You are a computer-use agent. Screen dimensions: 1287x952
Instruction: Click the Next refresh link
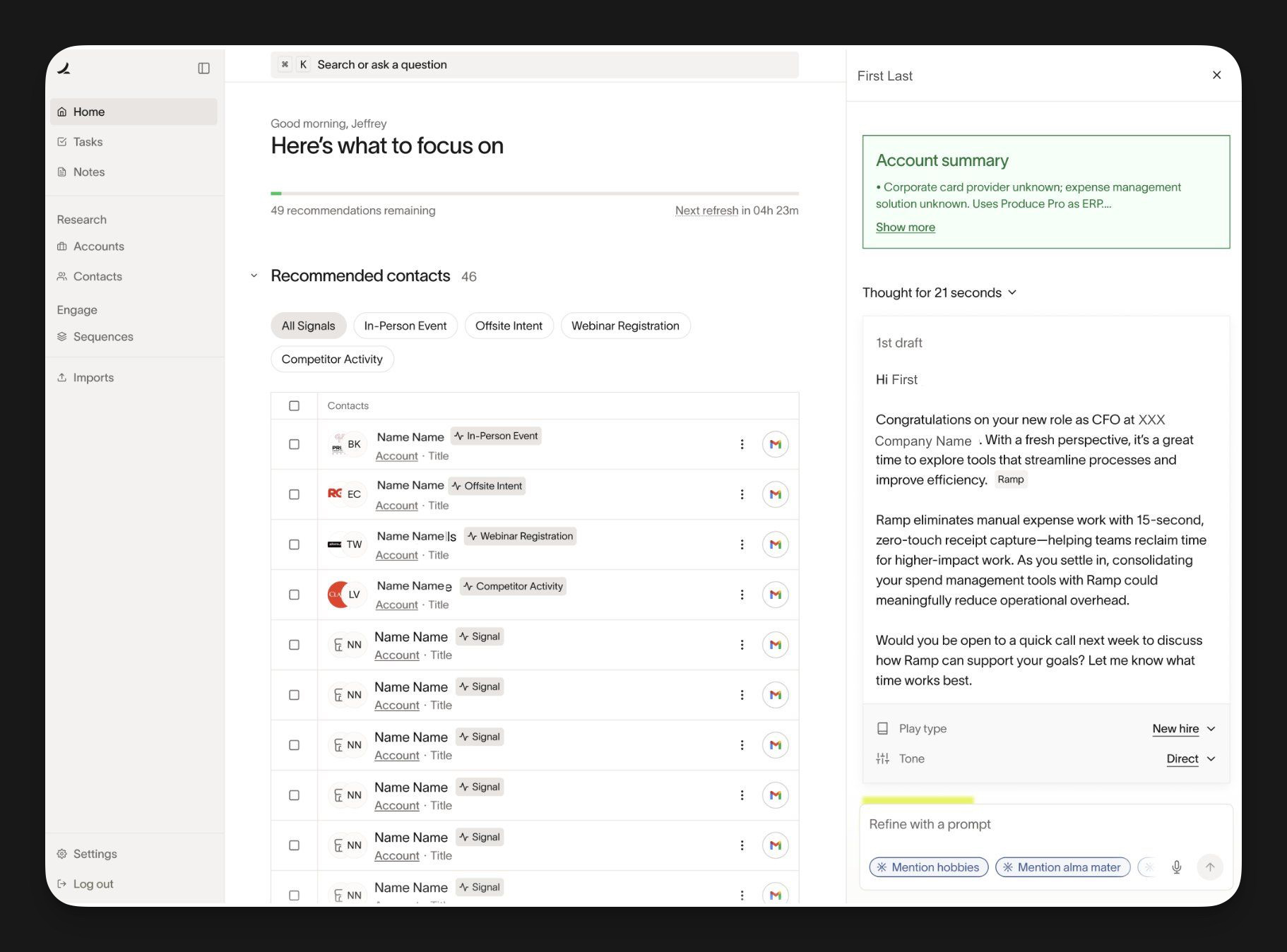pos(706,210)
